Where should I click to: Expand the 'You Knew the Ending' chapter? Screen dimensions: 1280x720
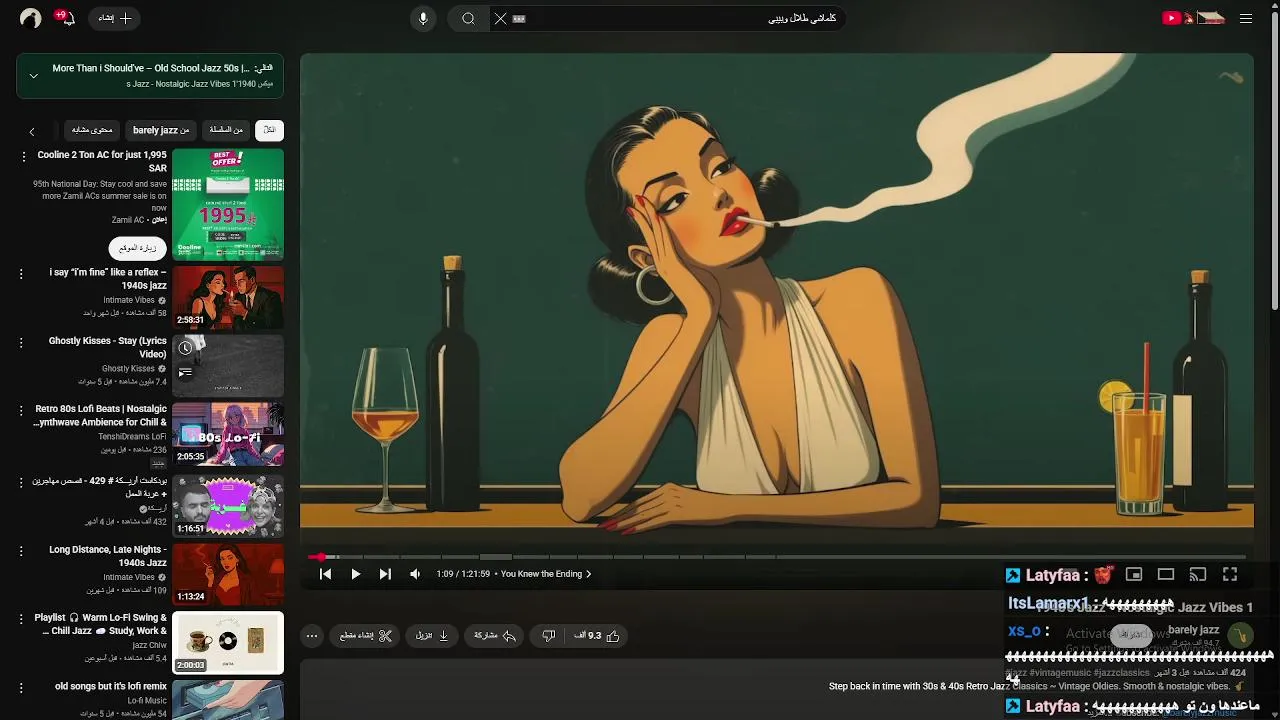tap(546, 574)
